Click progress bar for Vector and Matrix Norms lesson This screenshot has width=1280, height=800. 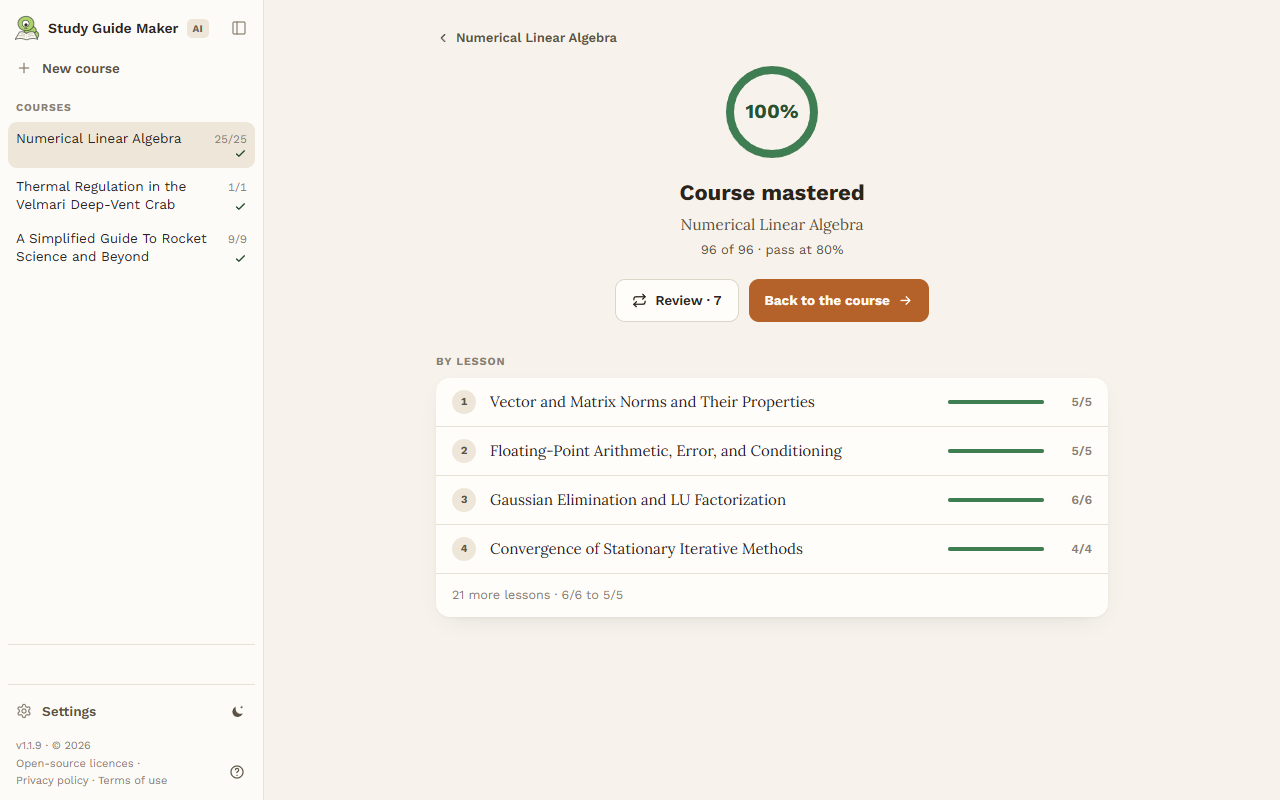click(x=996, y=402)
